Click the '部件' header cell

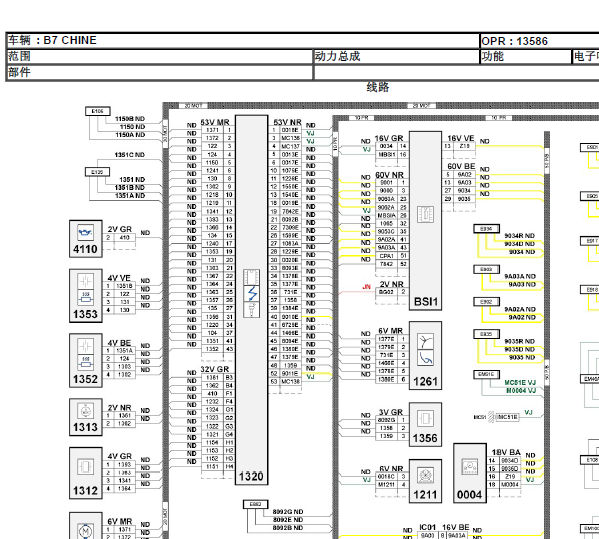pyautogui.click(x=160, y=72)
